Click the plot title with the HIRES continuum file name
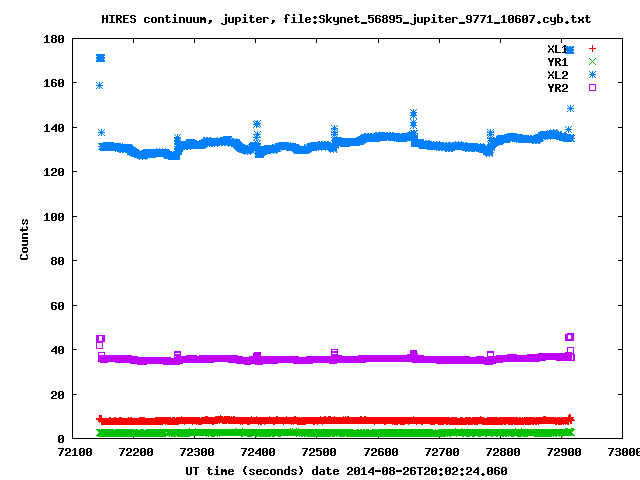Screen dimensions: 640x480 click(346, 19)
